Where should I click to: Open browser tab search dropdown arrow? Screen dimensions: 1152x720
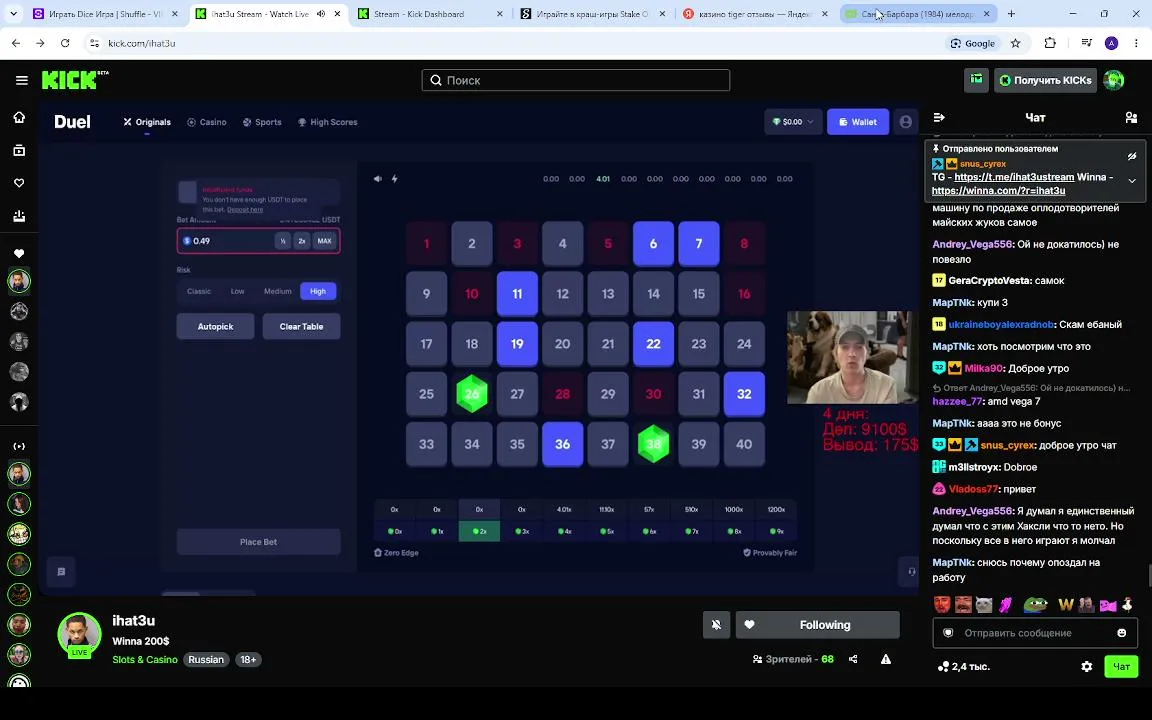click(13, 13)
